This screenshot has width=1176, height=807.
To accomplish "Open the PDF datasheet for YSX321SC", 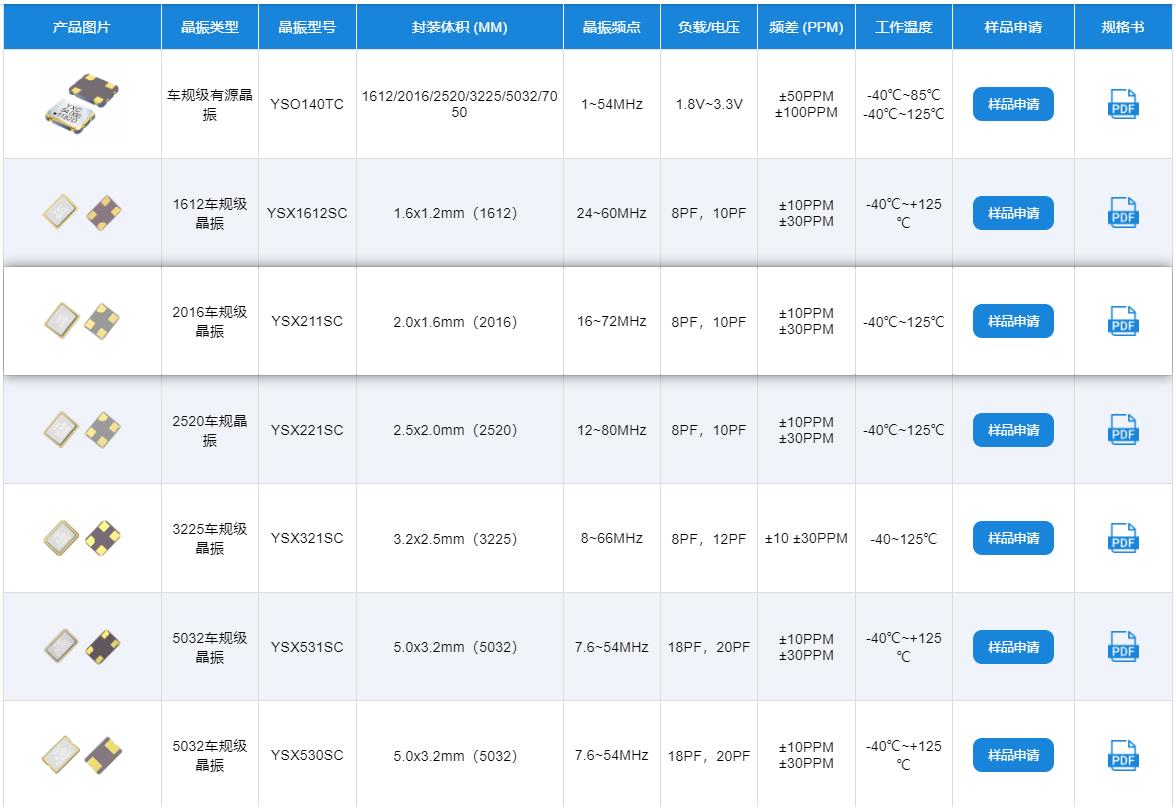I will 1123,538.
